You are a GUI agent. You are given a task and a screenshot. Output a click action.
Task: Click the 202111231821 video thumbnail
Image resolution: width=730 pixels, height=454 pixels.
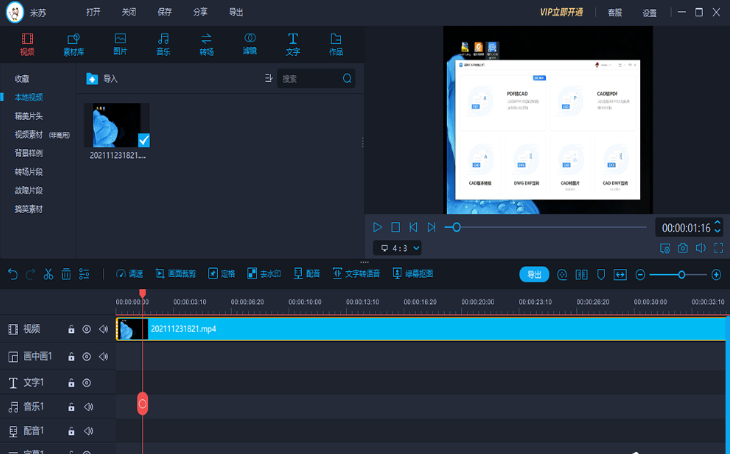point(117,125)
